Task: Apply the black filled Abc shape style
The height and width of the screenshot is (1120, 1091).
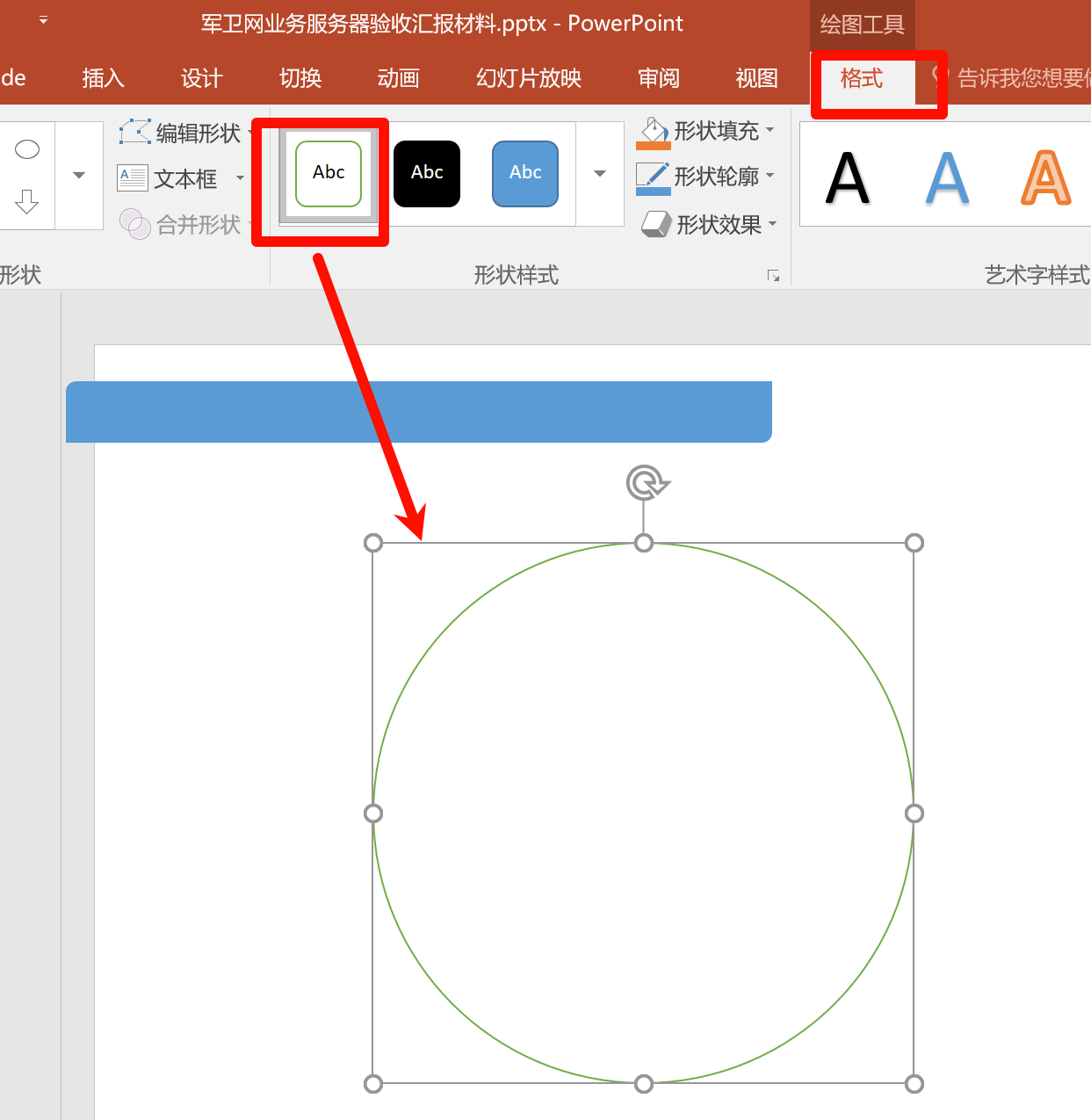Action: coord(427,173)
